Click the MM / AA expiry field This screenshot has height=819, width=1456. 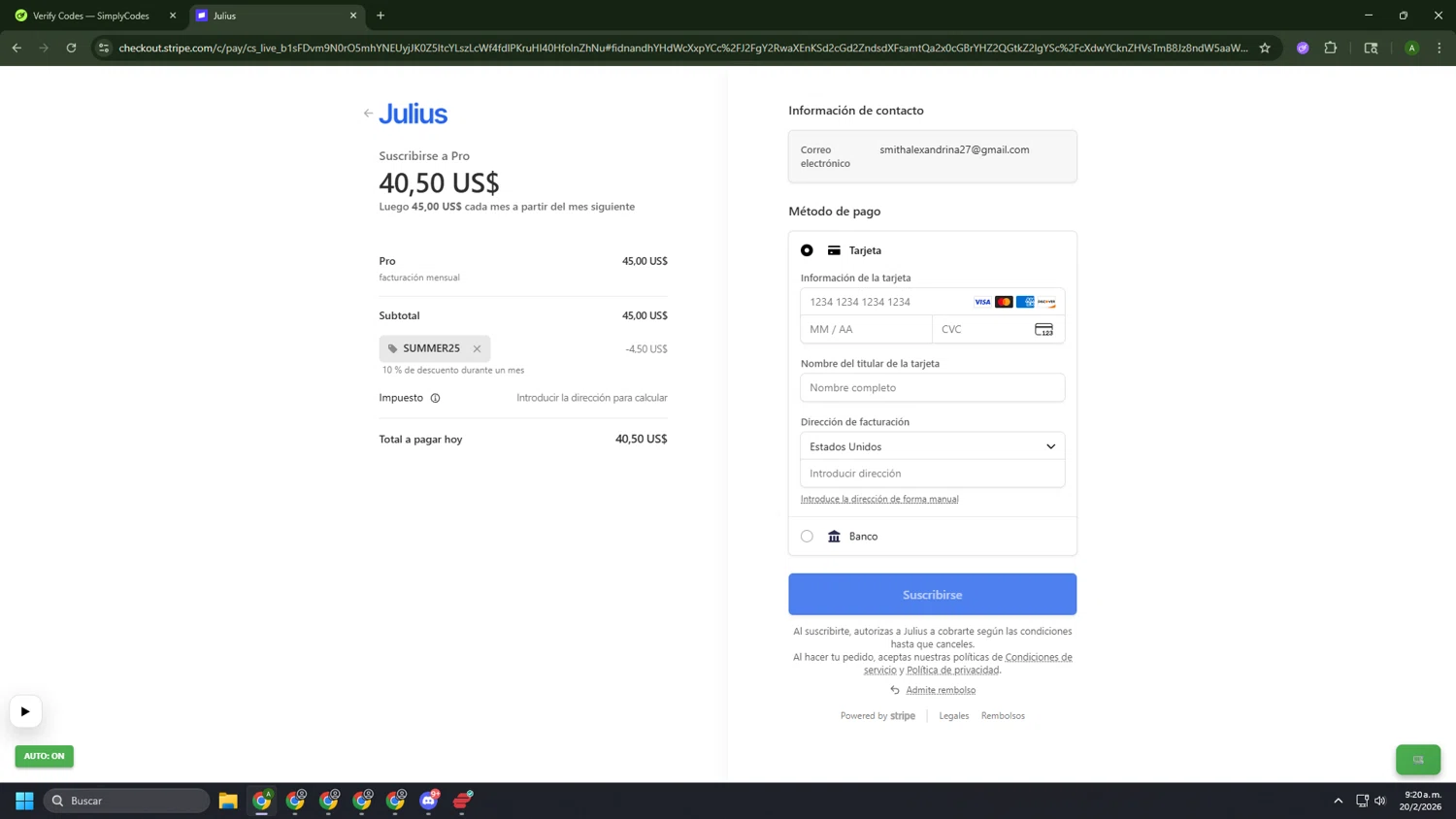866,329
